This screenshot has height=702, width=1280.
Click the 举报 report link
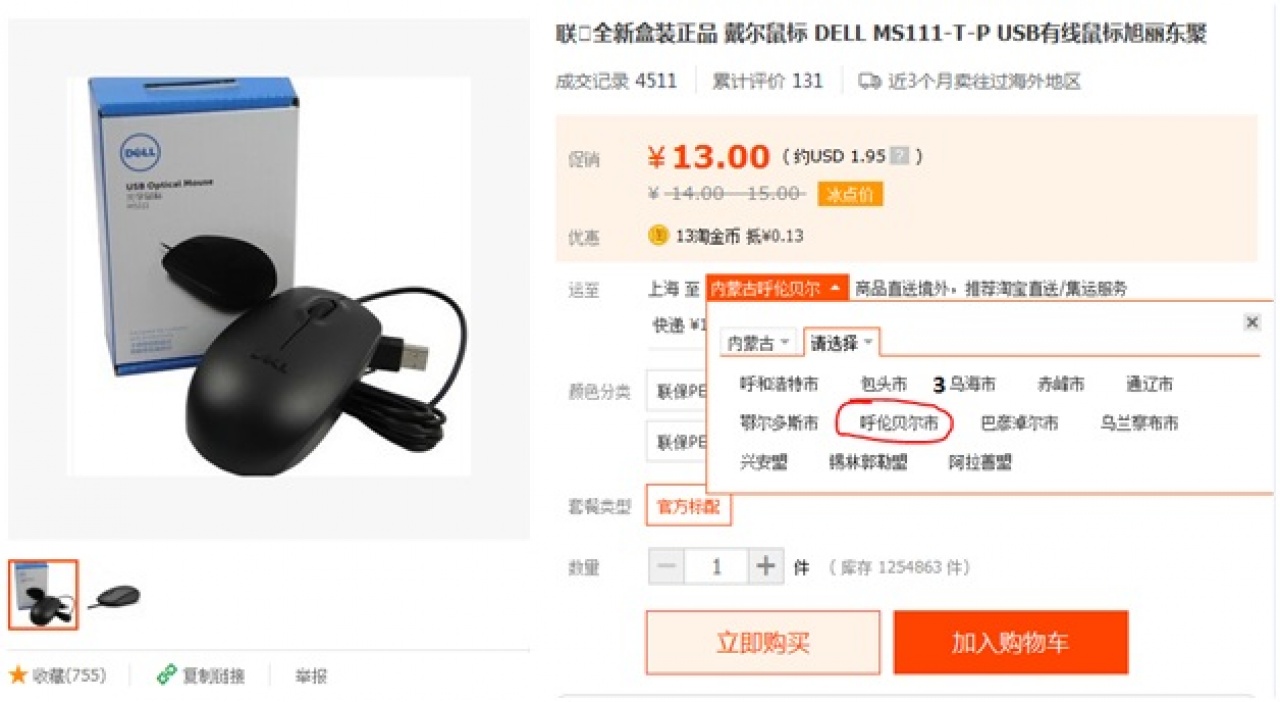coord(311,676)
